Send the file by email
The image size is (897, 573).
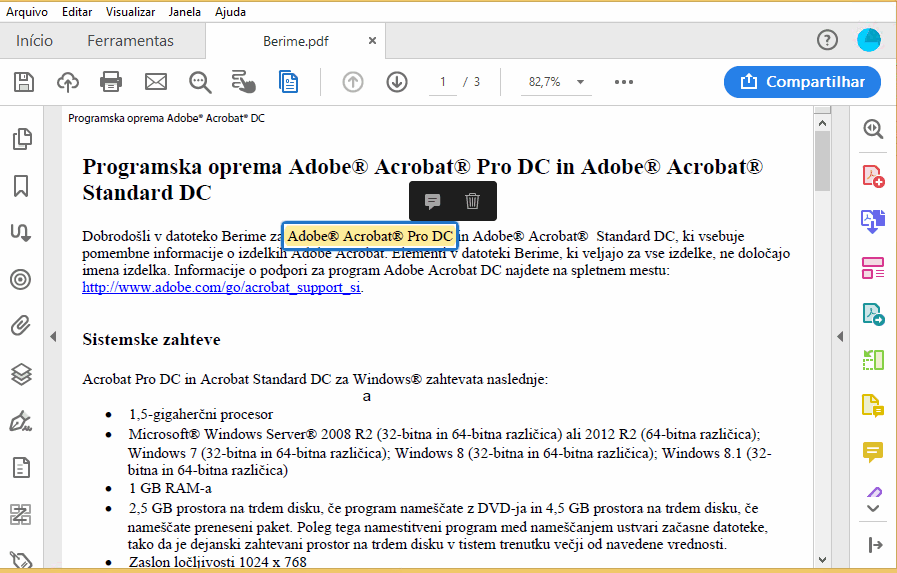pos(156,82)
